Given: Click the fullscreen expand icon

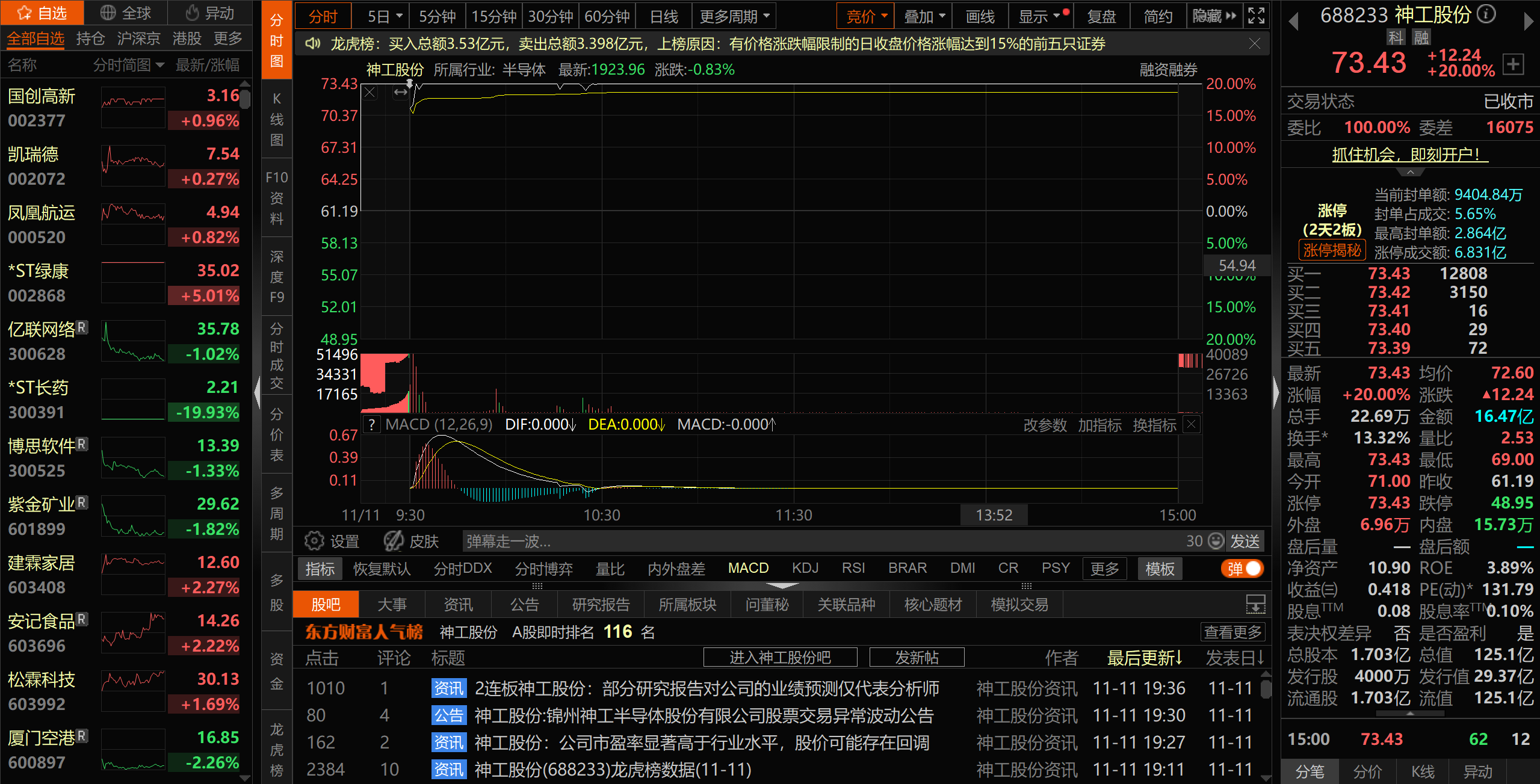Looking at the screenshot, I should (x=1256, y=16).
